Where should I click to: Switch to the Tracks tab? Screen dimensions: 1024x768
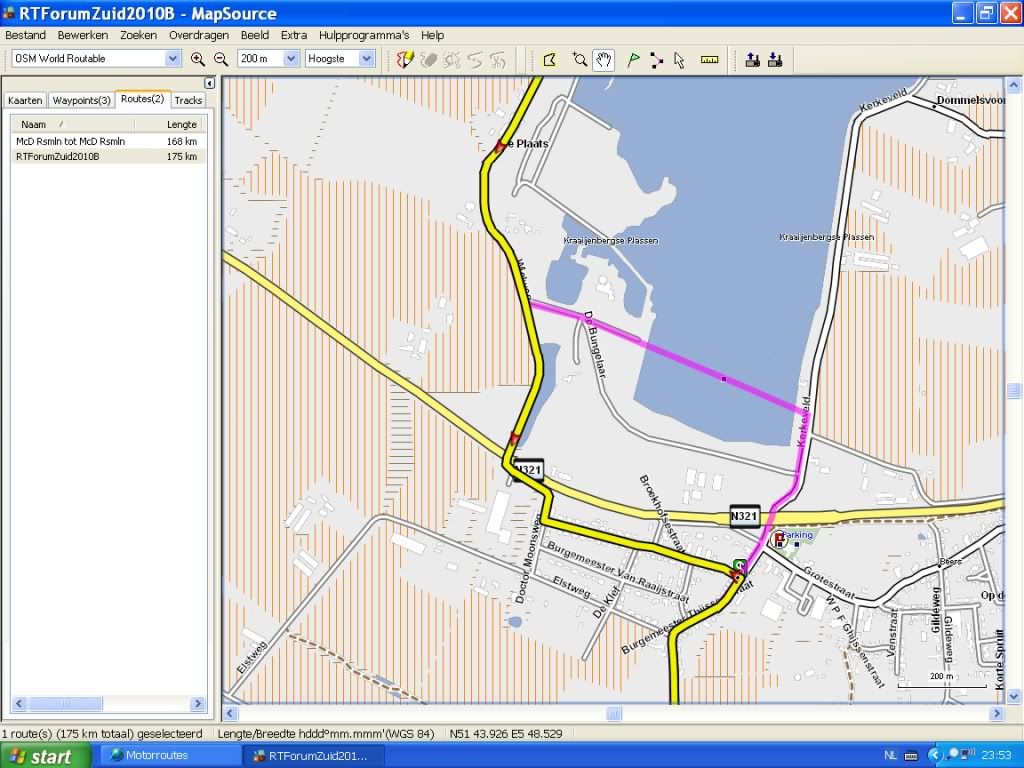click(x=188, y=101)
